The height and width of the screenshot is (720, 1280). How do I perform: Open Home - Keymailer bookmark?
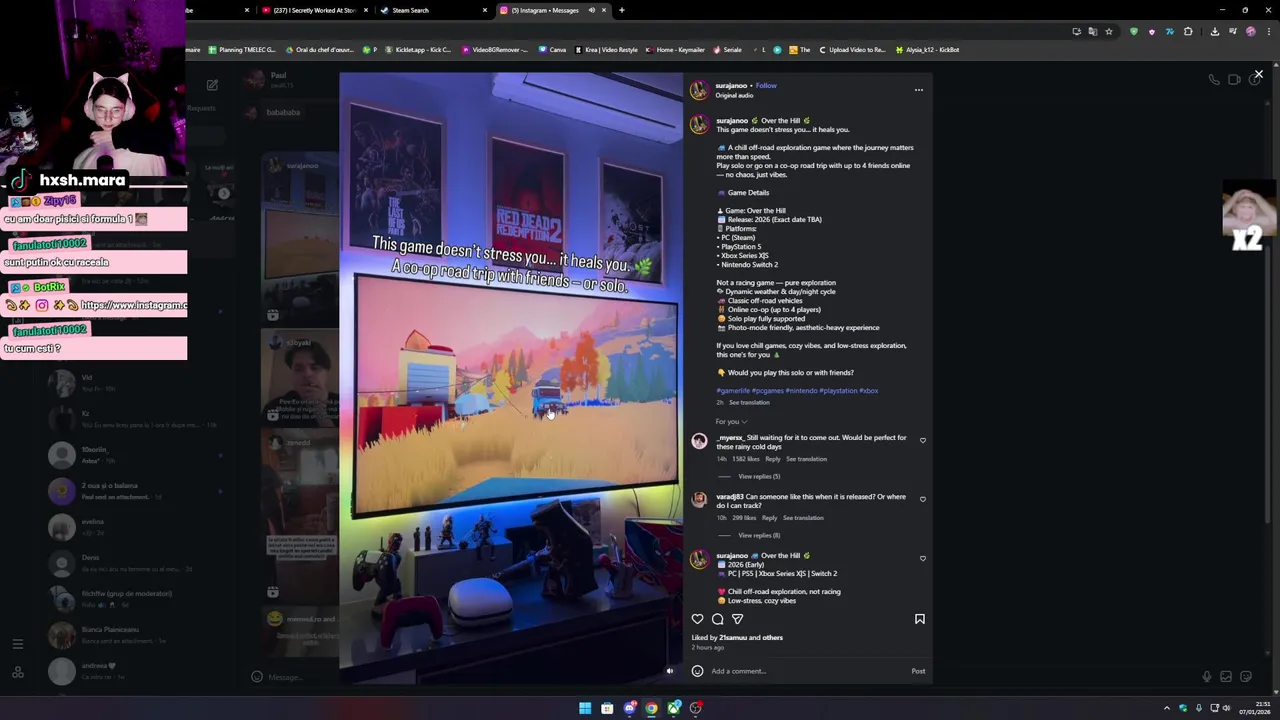675,49
